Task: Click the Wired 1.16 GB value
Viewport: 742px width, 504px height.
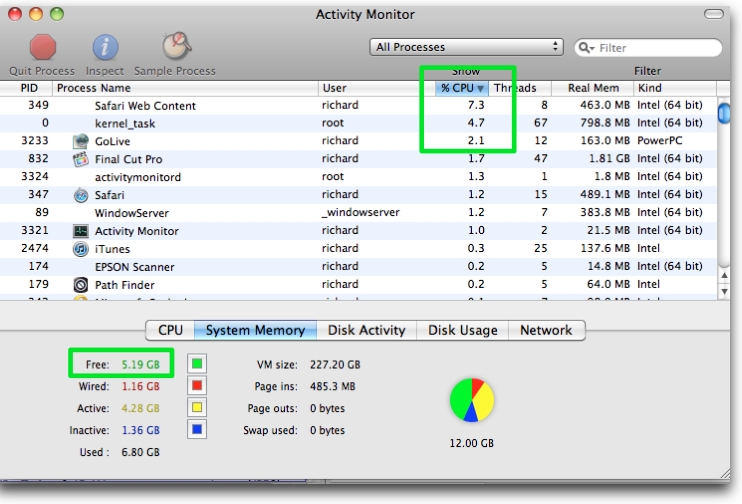Action: click(141, 386)
